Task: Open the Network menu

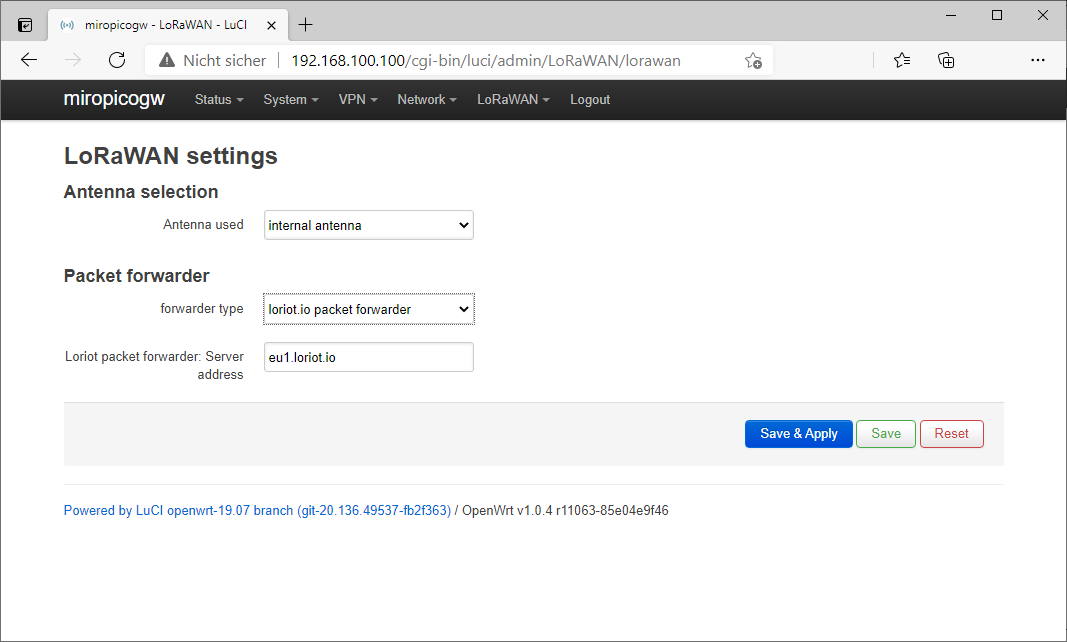Action: [427, 100]
